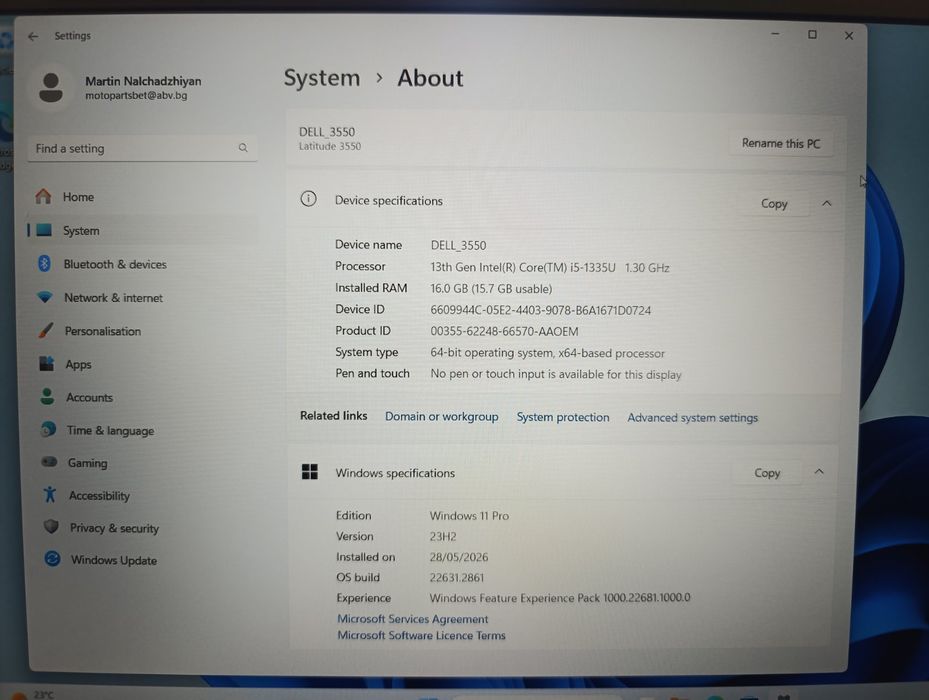Click the Edition value Windows 11 Pro
929x700 pixels.
tap(469, 516)
